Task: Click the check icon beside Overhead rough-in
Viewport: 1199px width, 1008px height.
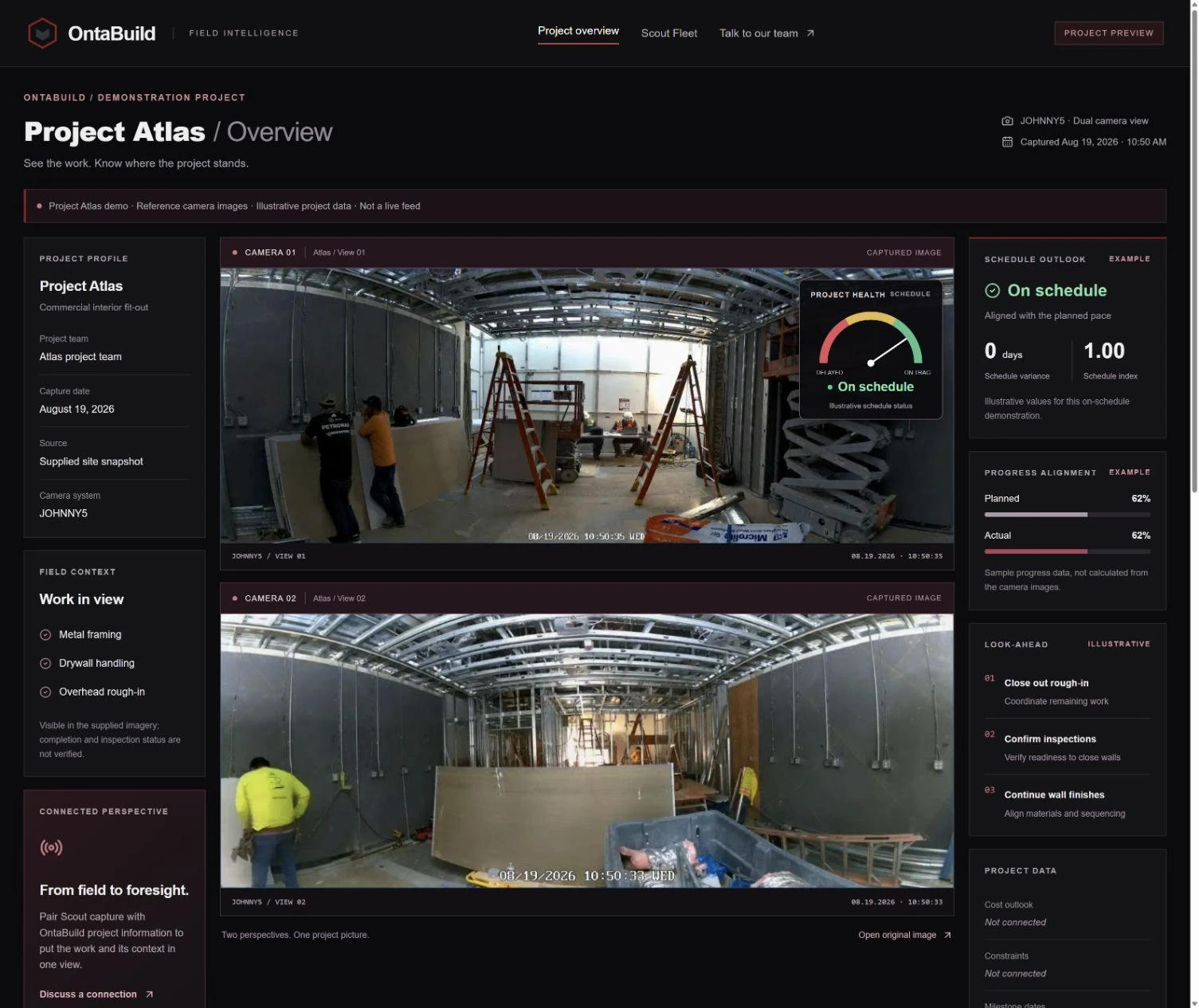Action: tap(45, 692)
